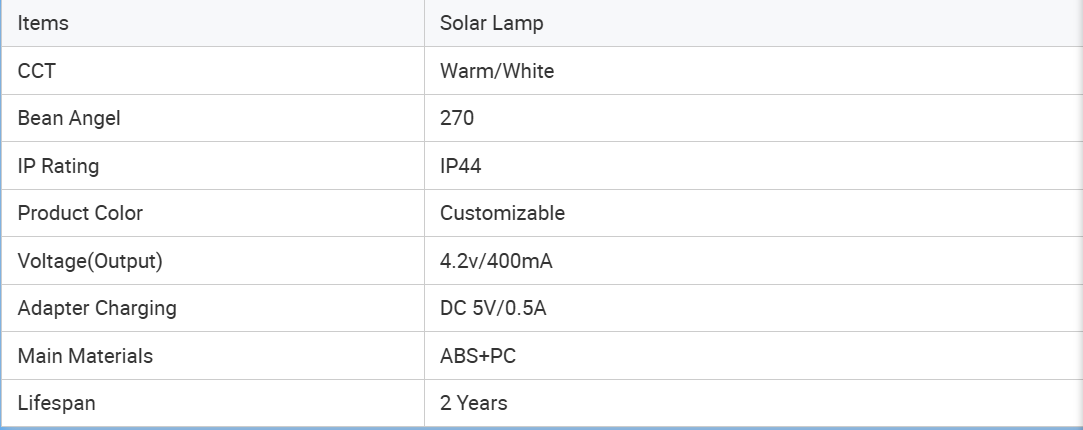This screenshot has height=430, width=1083.
Task: Select the Solar Lamp header cell
Action: (x=754, y=23)
